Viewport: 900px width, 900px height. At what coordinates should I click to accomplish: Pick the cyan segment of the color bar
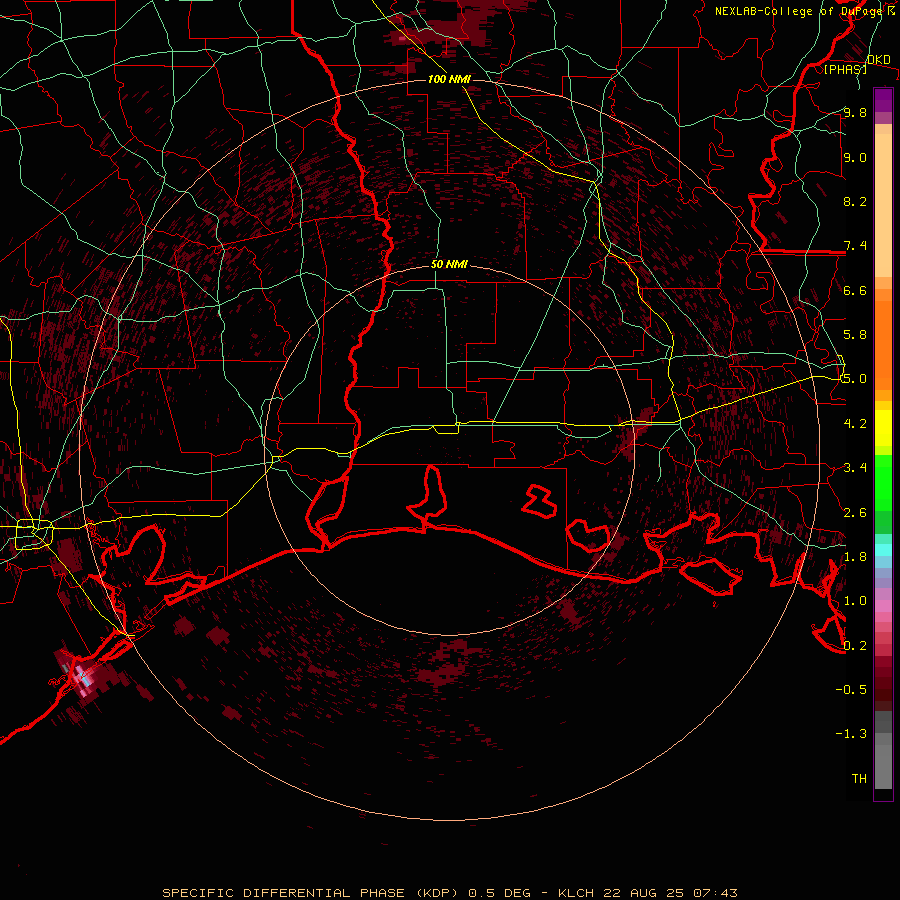[x=883, y=550]
